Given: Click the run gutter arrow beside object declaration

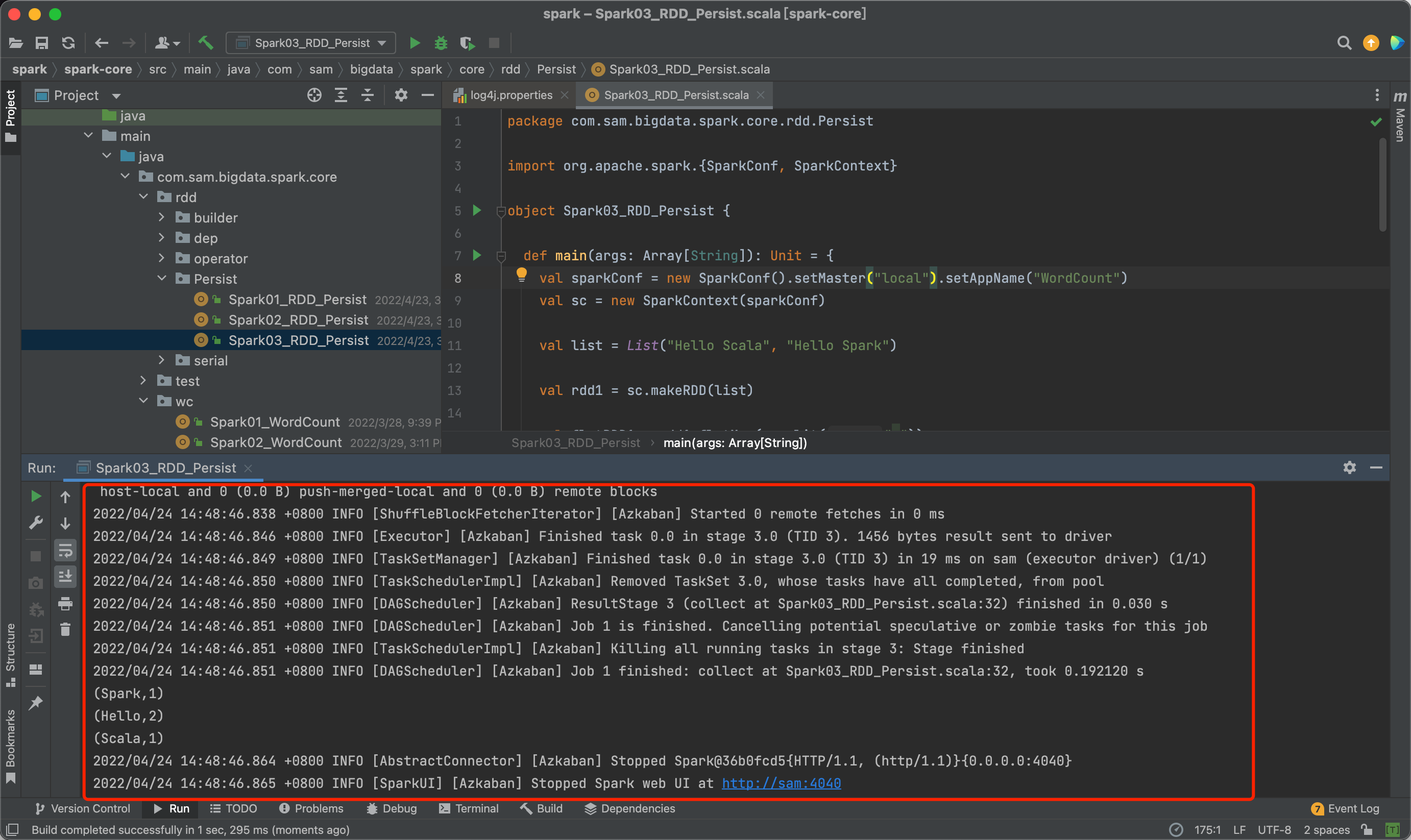Looking at the screenshot, I should pyautogui.click(x=477, y=211).
